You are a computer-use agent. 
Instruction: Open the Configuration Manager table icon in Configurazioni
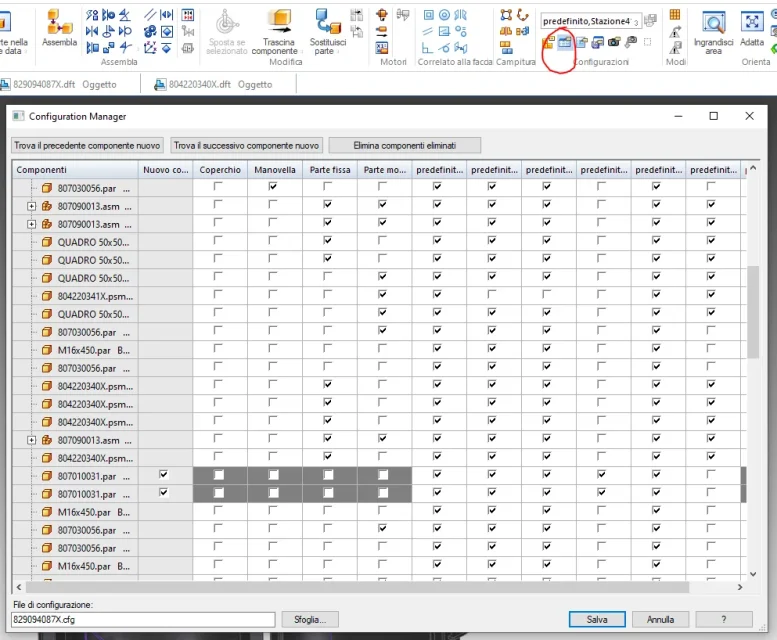pyautogui.click(x=564, y=43)
